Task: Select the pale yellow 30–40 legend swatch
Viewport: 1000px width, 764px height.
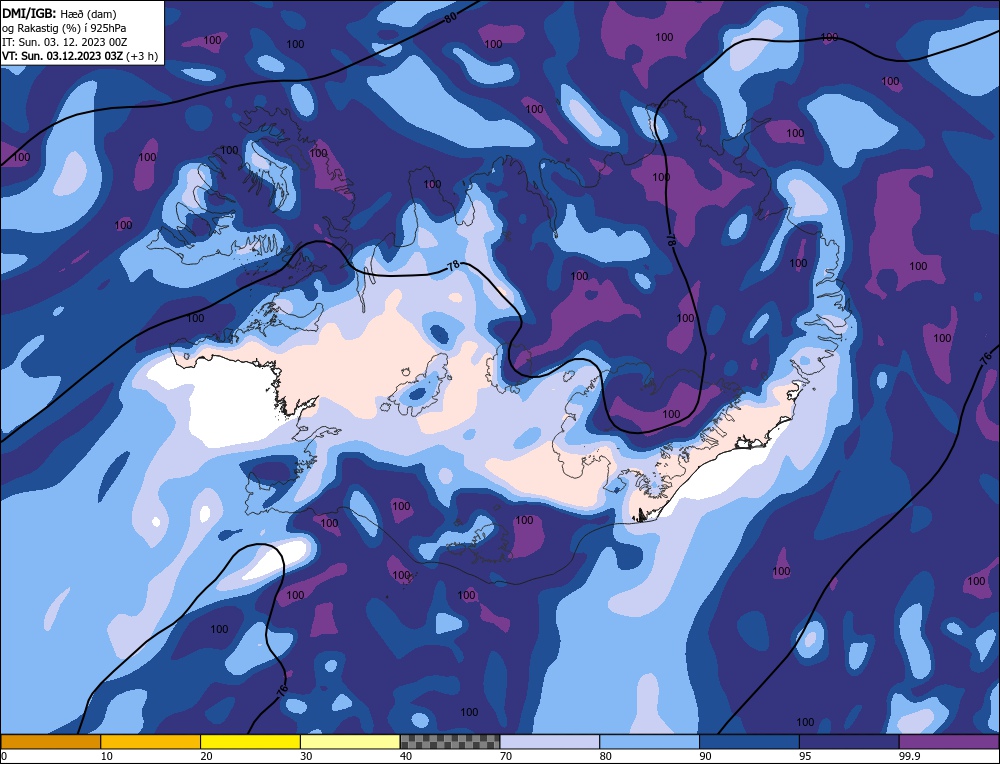Action: coord(350,742)
